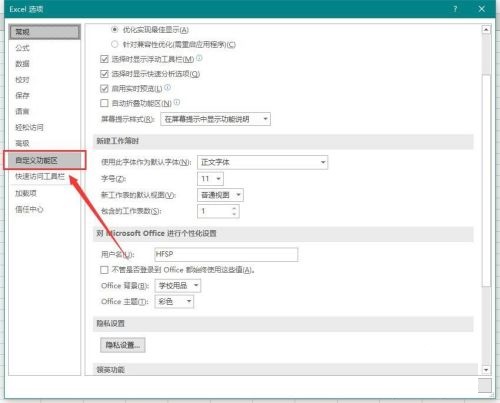Open default view 普通视图 dropdown
This screenshot has height=403, width=500.
(x=220, y=195)
